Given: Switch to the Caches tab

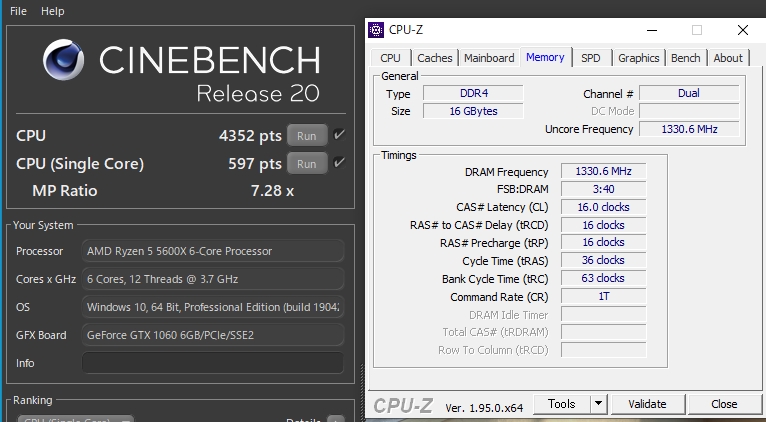Looking at the screenshot, I should tap(435, 58).
